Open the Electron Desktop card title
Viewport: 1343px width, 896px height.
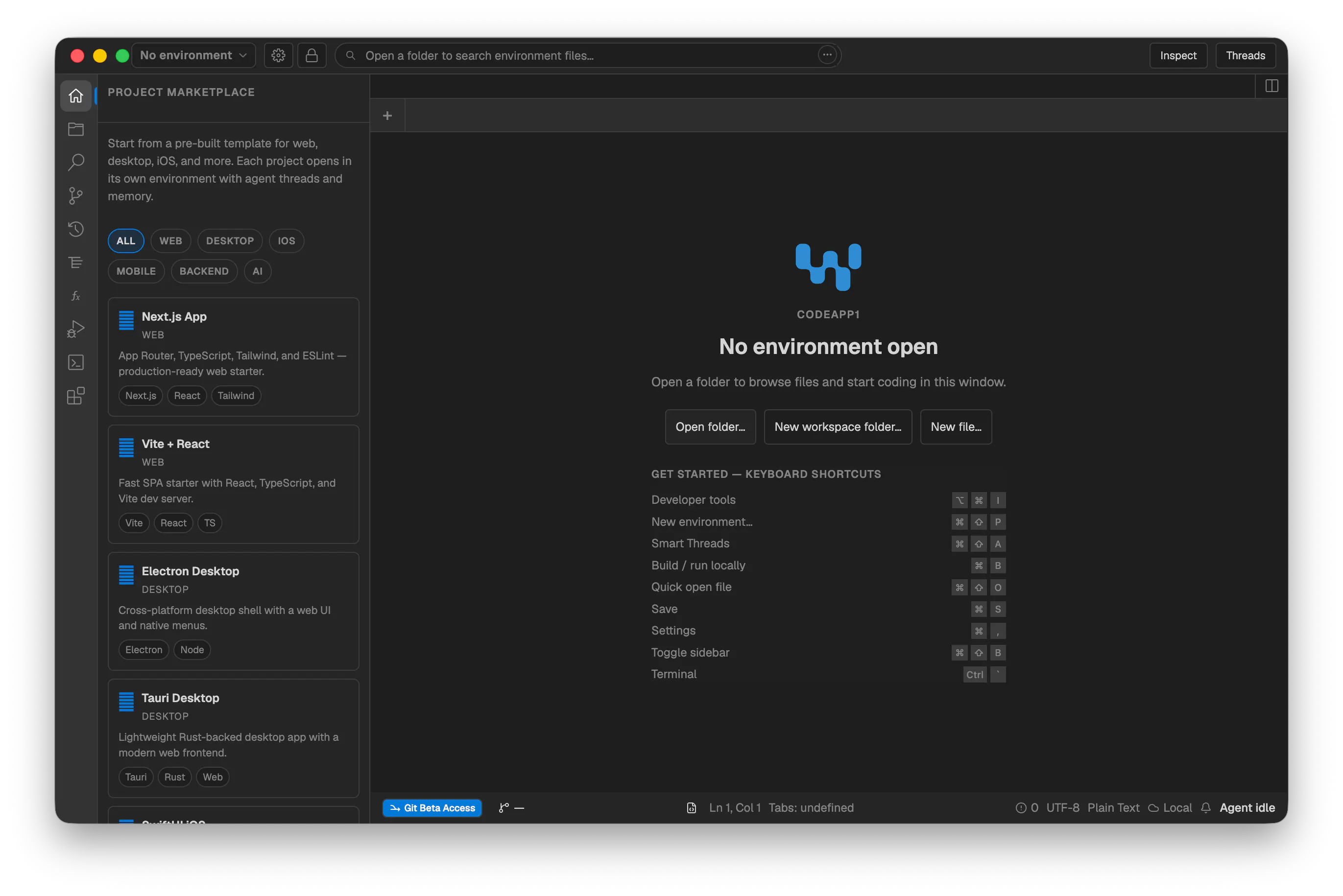(x=191, y=571)
